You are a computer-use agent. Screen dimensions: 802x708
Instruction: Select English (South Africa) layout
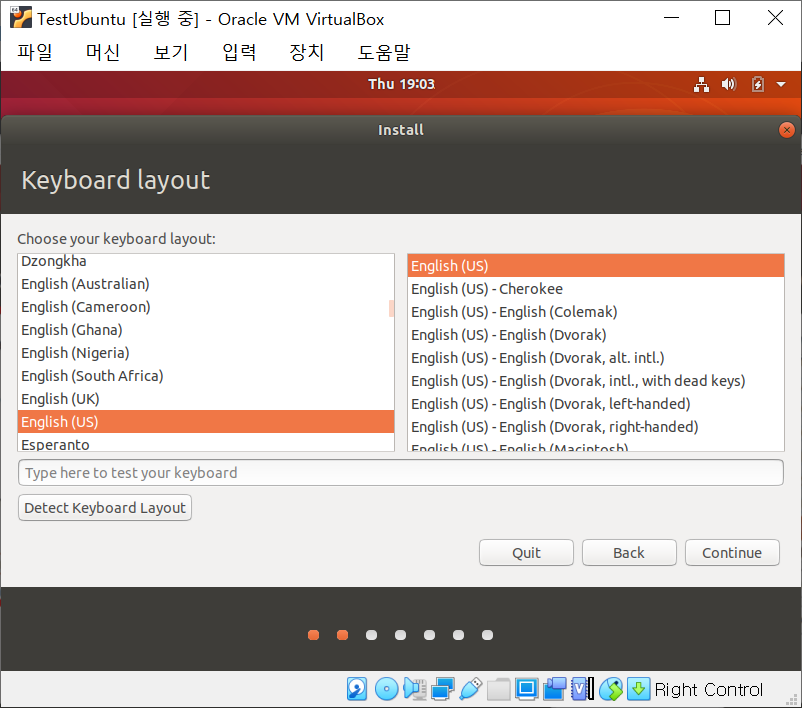tap(206, 376)
